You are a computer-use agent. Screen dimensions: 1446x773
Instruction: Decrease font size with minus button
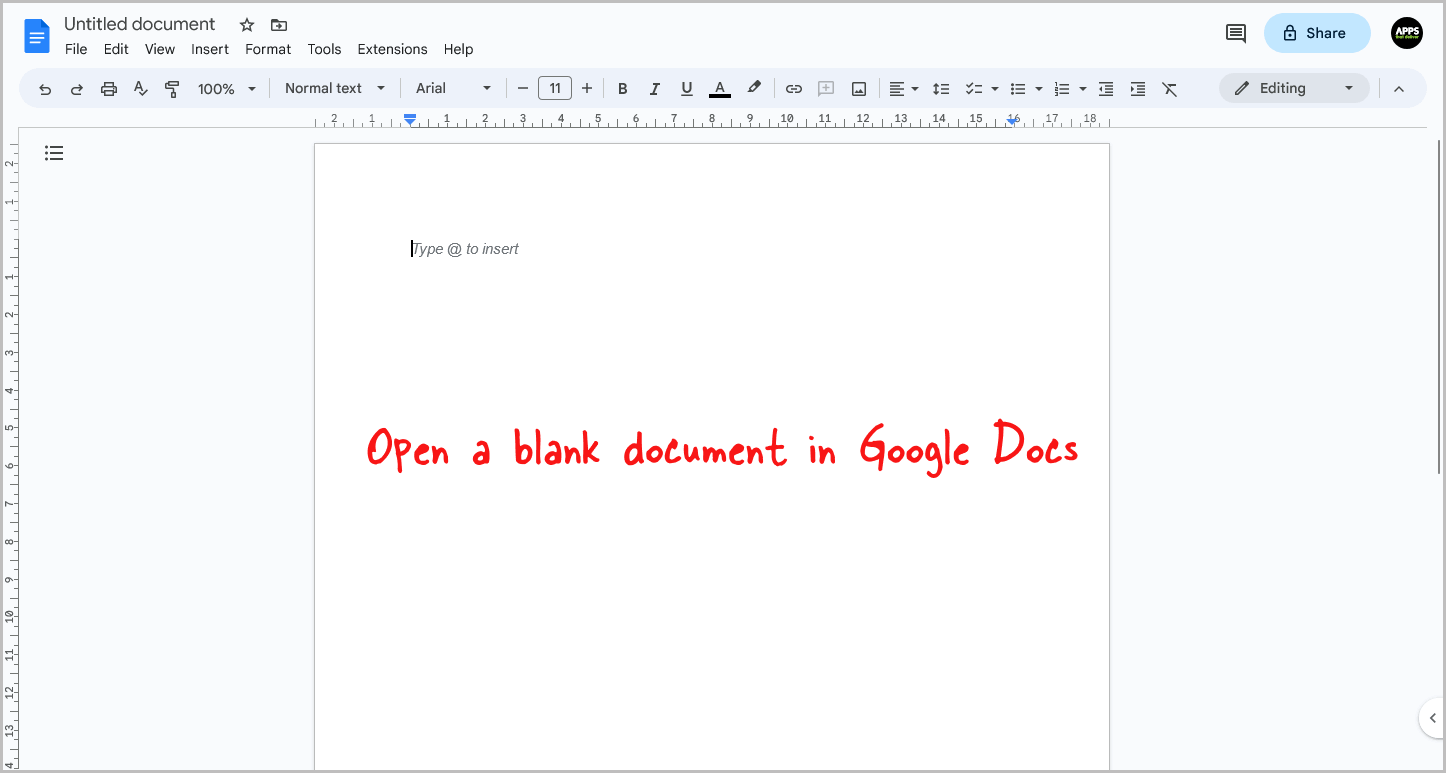pos(523,88)
